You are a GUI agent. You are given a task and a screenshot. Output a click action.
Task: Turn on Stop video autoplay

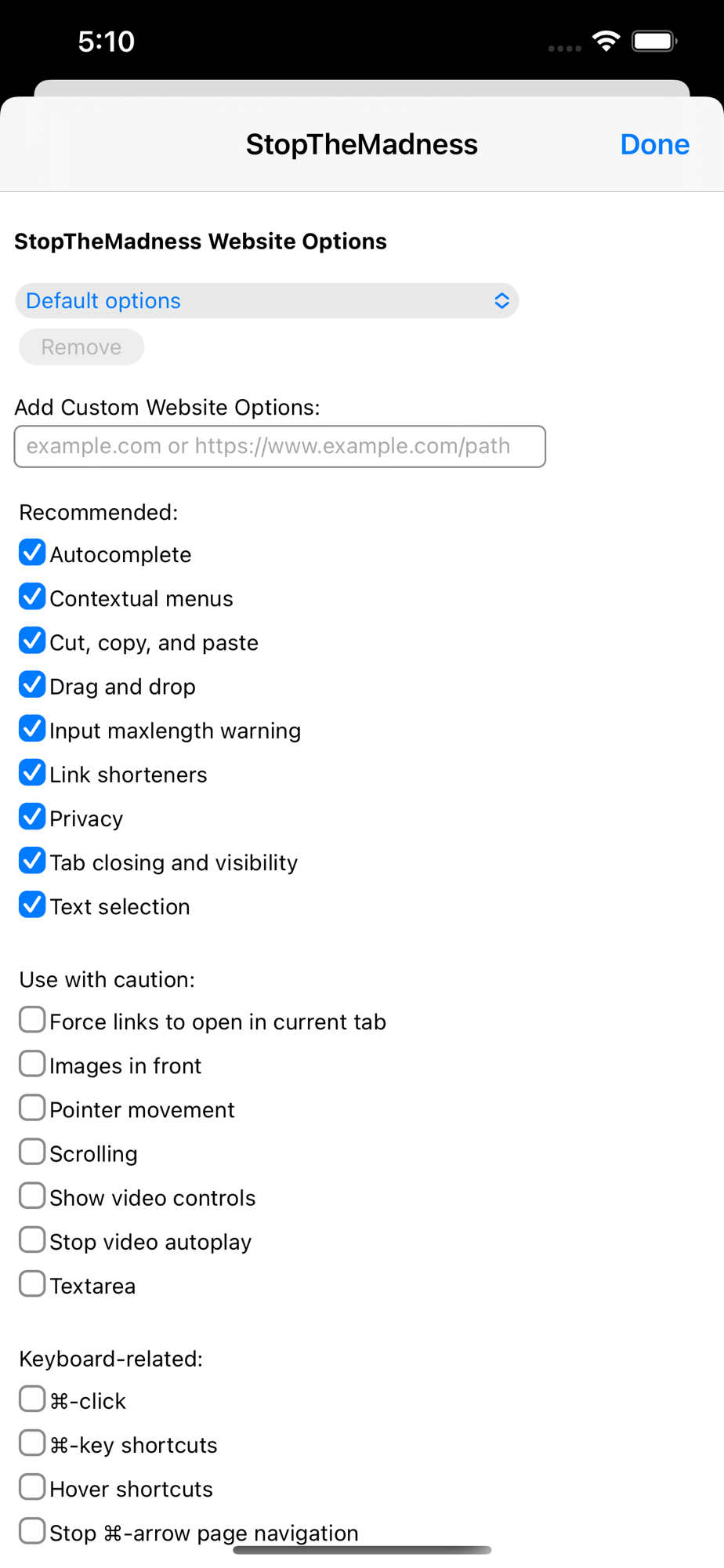[x=32, y=1240]
